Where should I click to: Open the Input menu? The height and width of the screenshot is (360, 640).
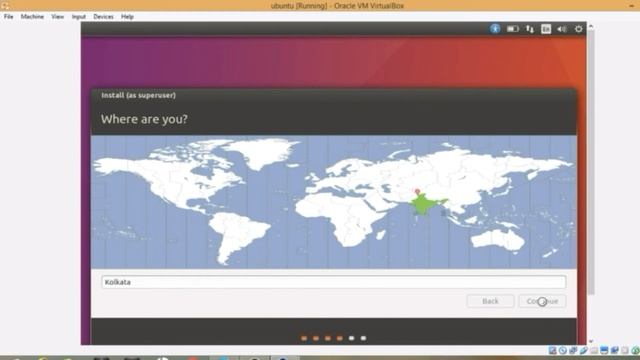[79, 17]
